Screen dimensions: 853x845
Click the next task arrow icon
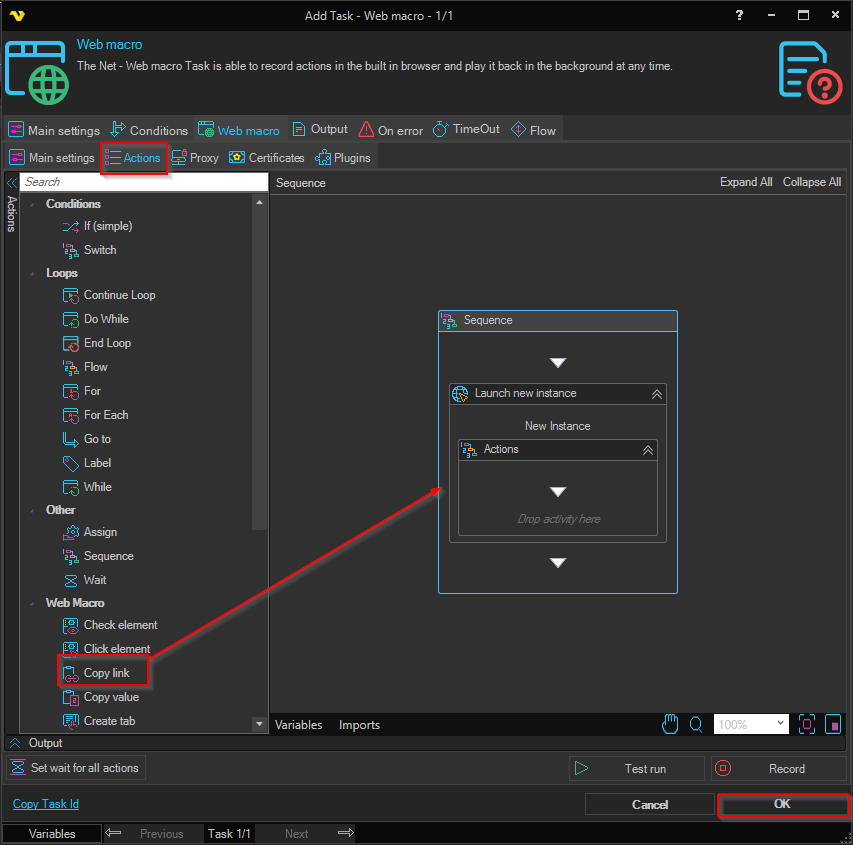click(x=346, y=833)
